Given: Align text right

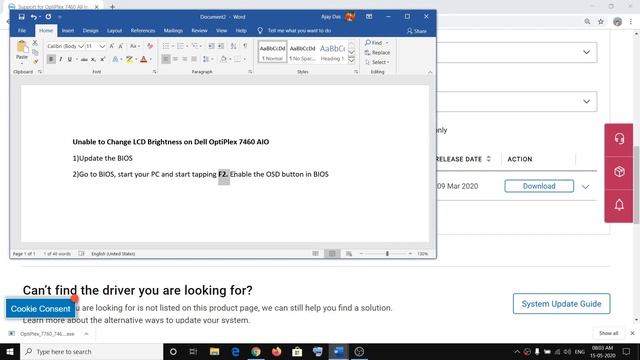Looking at the screenshot, I should point(185,60).
